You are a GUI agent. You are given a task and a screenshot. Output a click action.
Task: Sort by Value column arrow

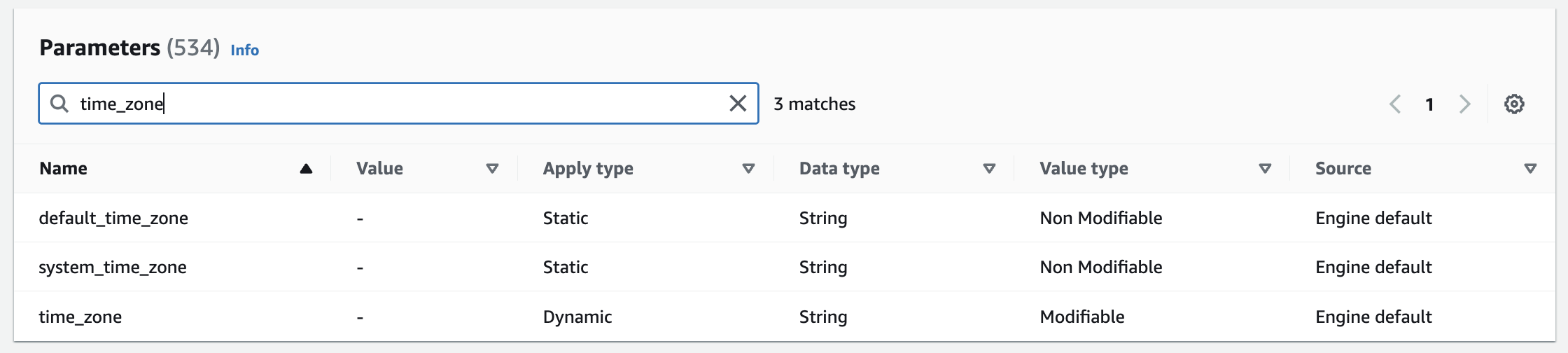tap(492, 169)
